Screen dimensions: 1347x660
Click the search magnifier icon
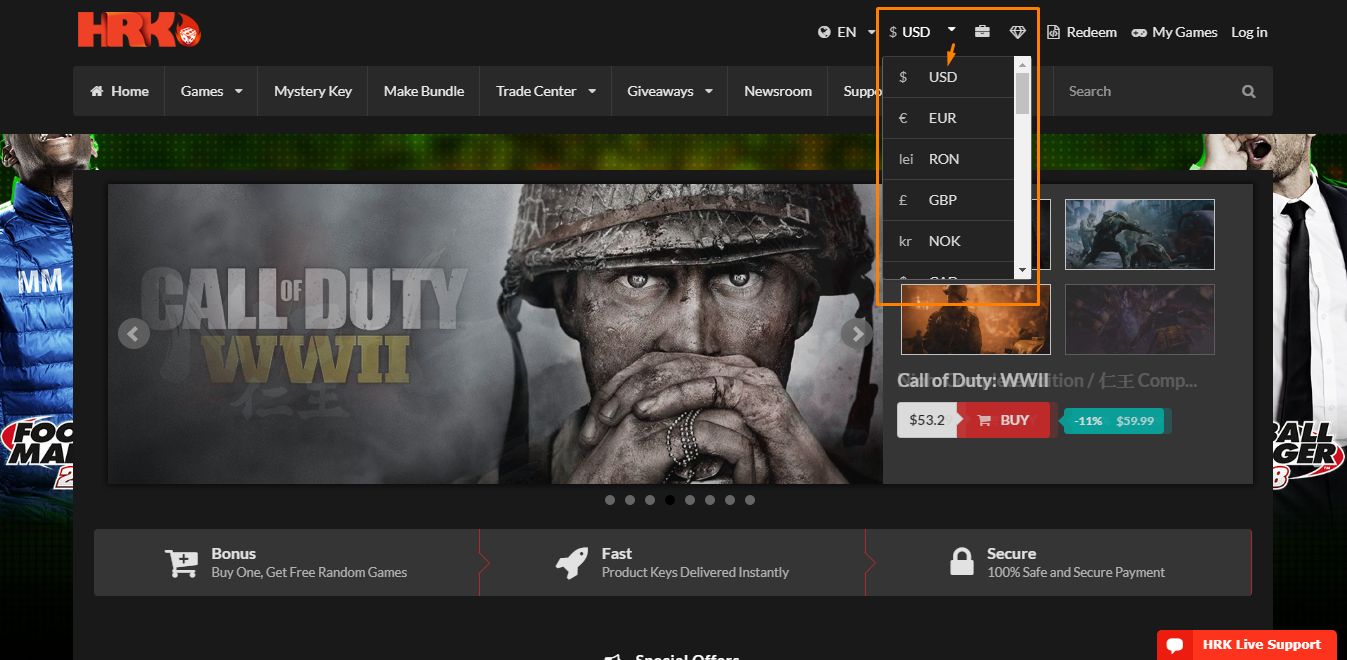(1248, 91)
